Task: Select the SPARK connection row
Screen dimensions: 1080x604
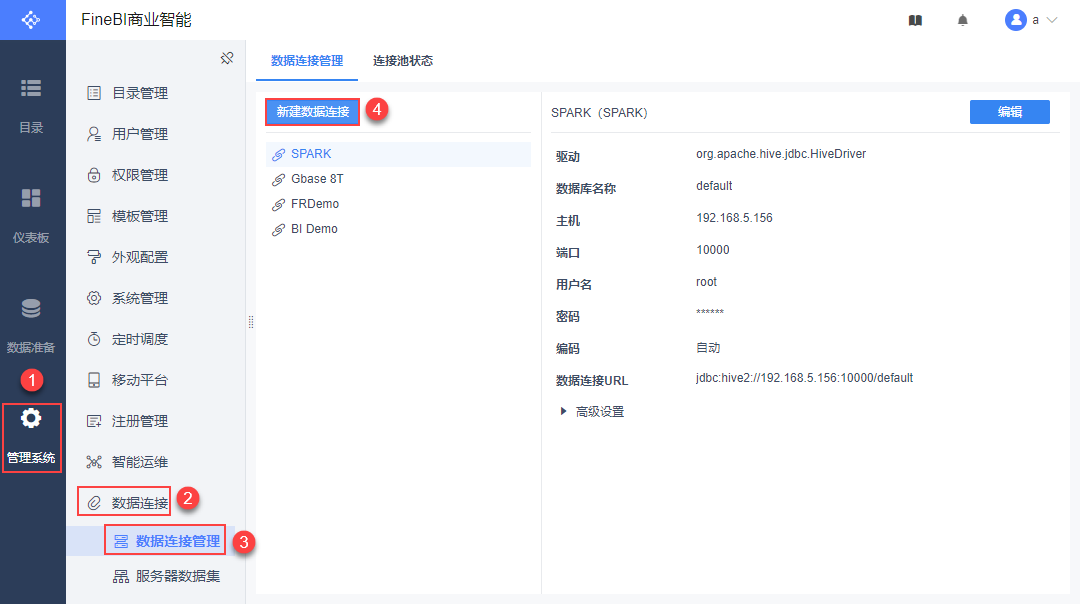Action: click(398, 154)
